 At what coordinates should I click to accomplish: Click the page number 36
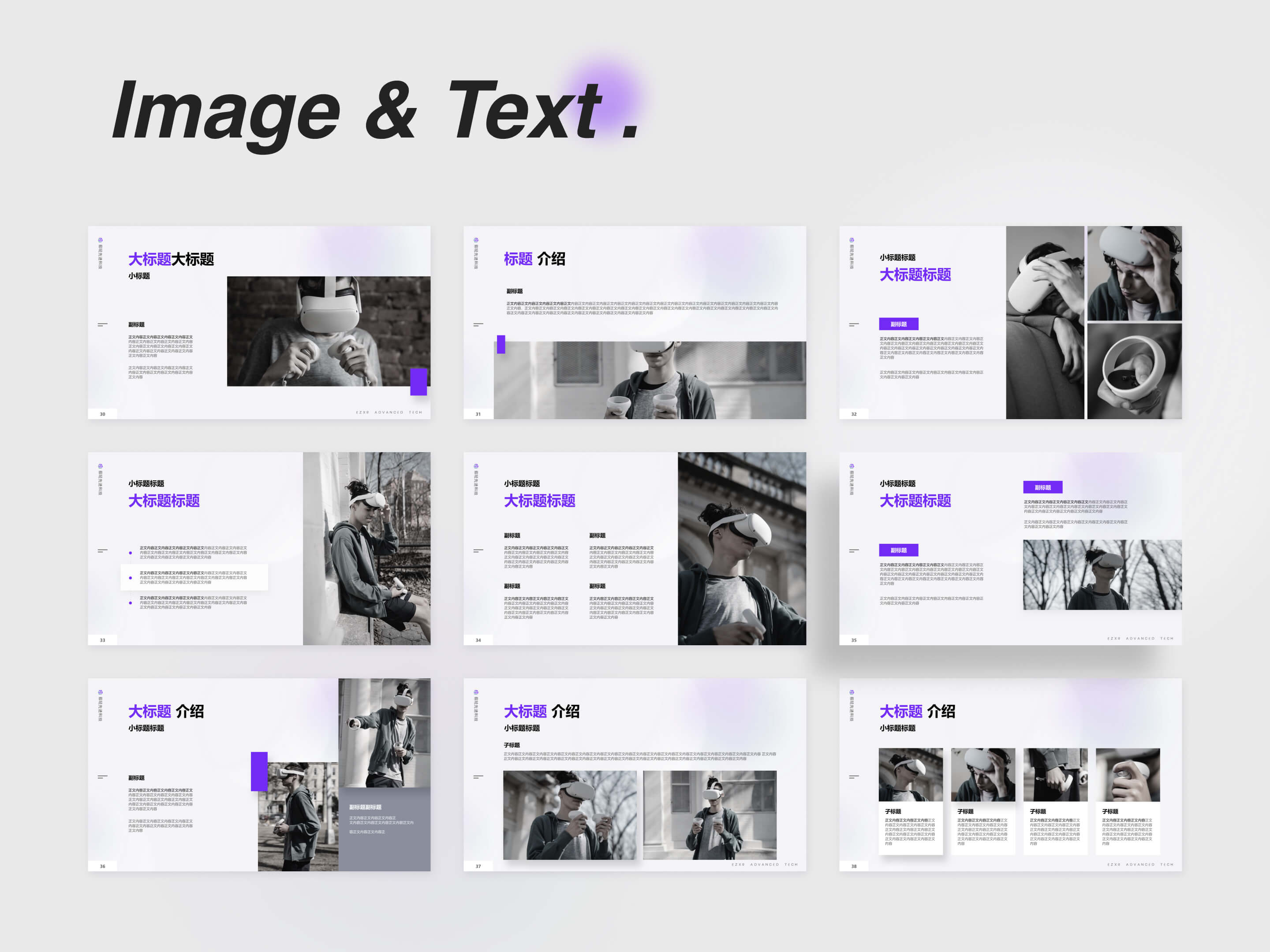103,866
